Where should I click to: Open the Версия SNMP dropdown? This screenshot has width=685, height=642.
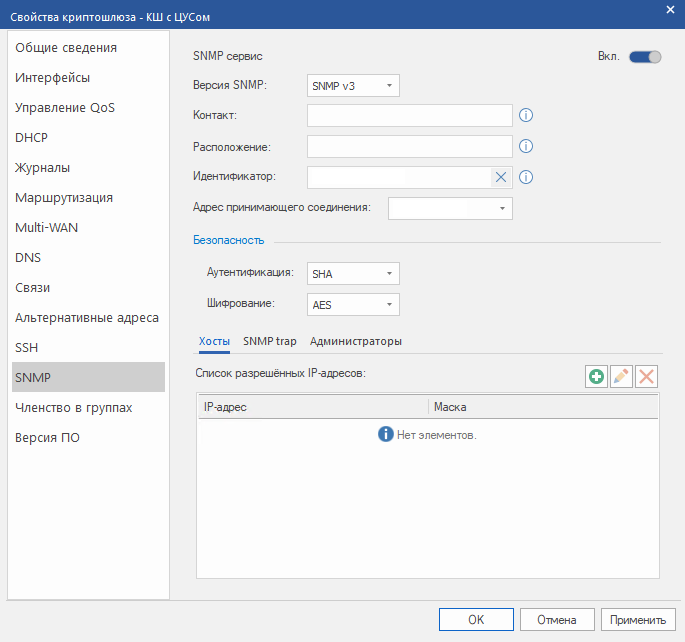353,86
